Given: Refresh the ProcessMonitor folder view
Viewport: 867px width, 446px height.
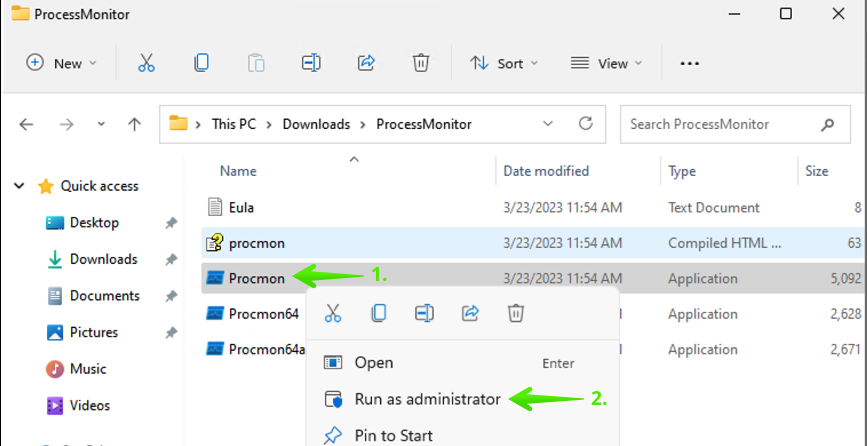Looking at the screenshot, I should (x=586, y=124).
